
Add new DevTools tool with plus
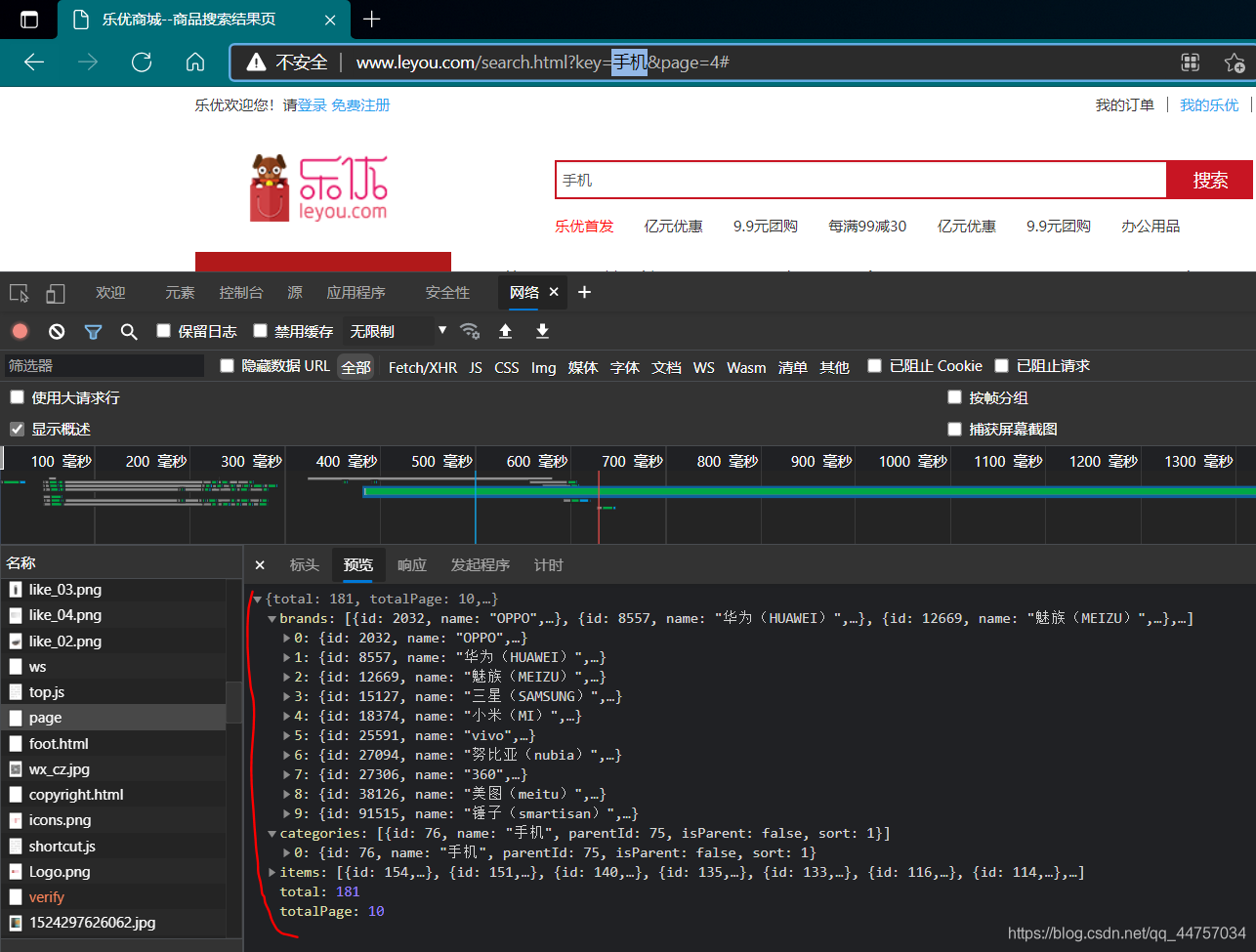[584, 292]
